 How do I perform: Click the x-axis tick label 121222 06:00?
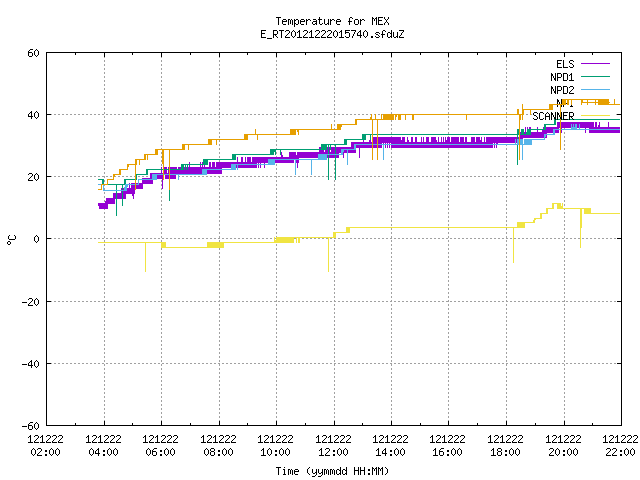coord(160,446)
